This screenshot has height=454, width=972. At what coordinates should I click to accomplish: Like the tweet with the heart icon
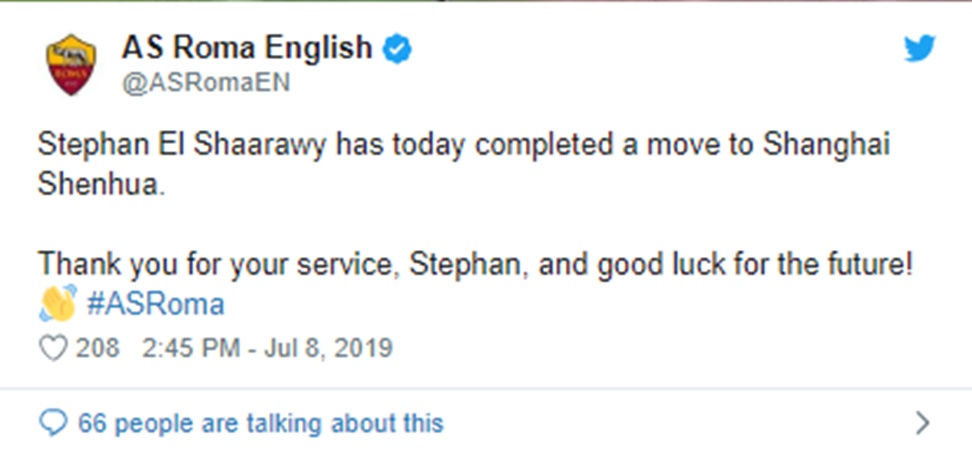(52, 348)
